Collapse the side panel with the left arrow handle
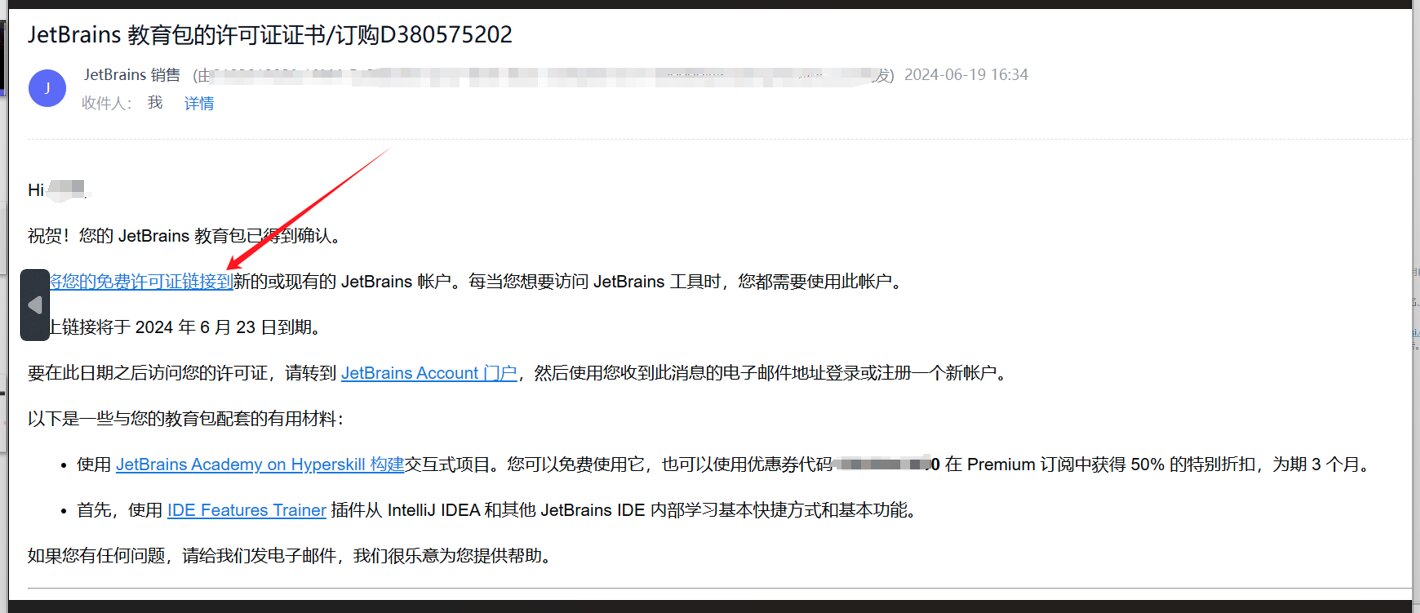Screen dimensions: 1420x613 [35, 305]
